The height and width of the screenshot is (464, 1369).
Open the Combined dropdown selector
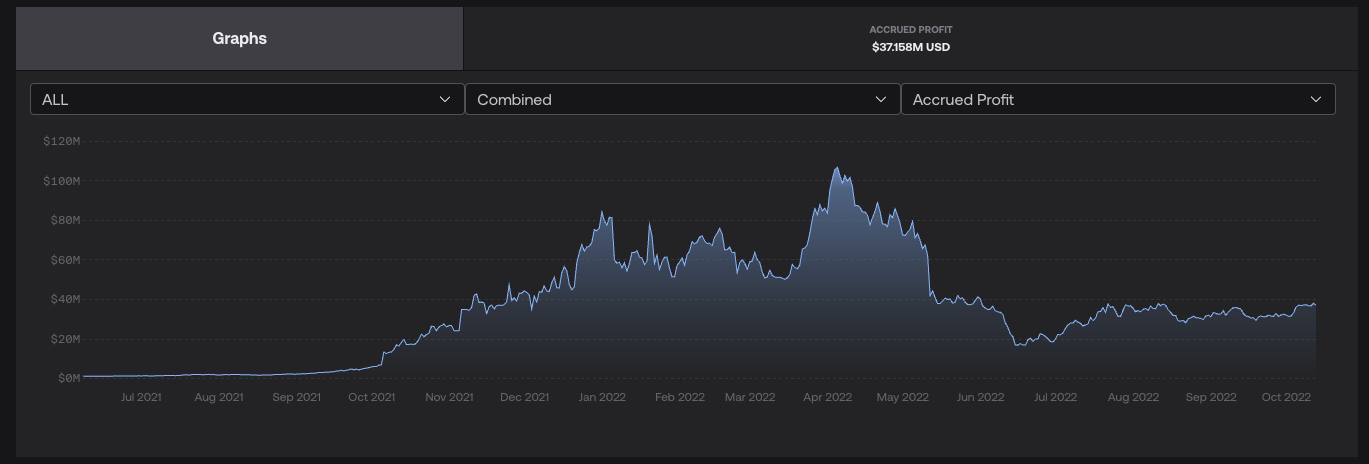(x=682, y=99)
